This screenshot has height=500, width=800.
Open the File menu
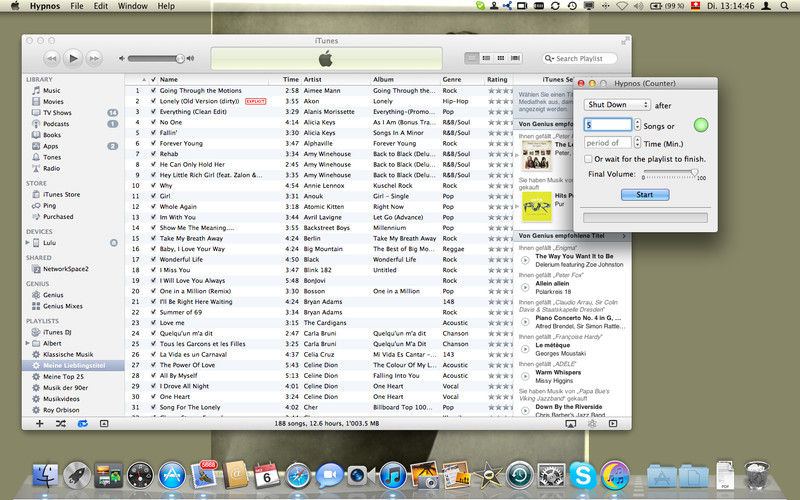77,6
